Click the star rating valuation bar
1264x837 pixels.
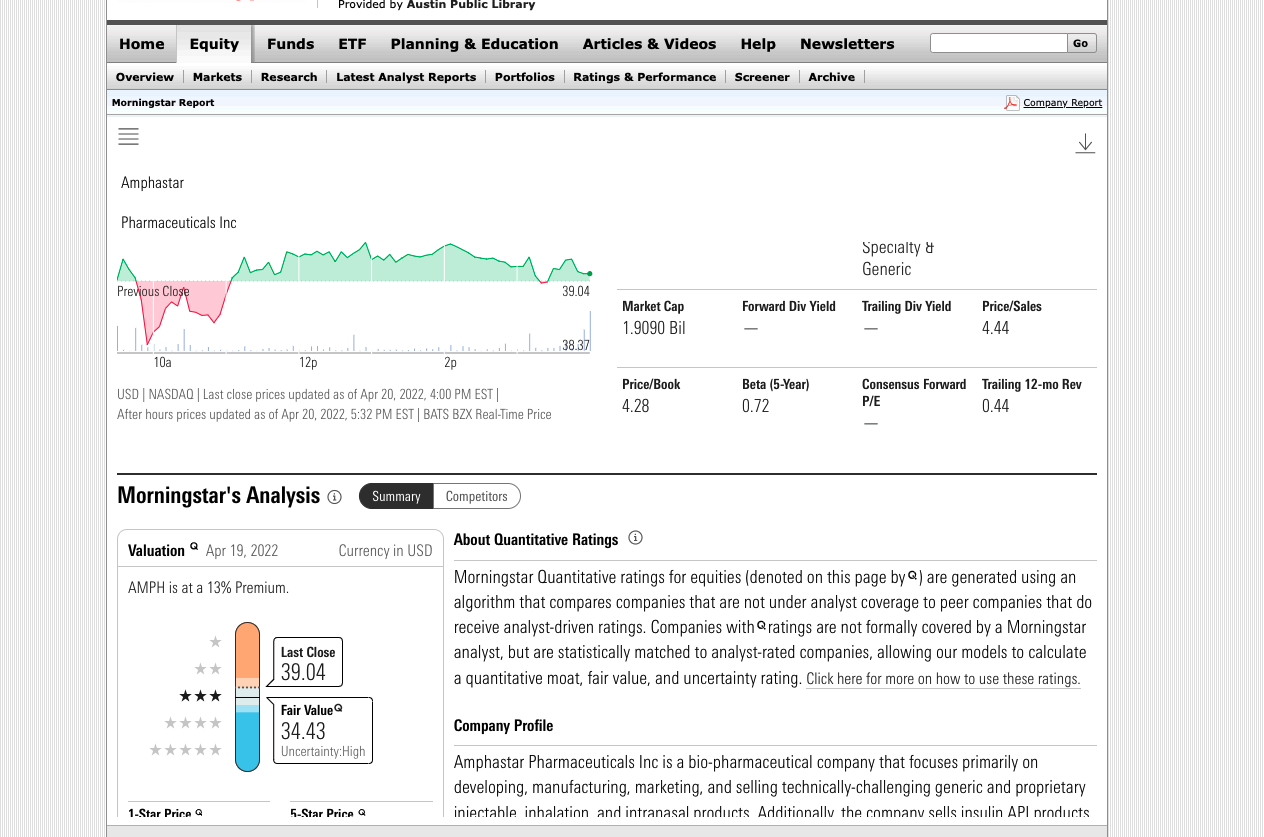247,697
